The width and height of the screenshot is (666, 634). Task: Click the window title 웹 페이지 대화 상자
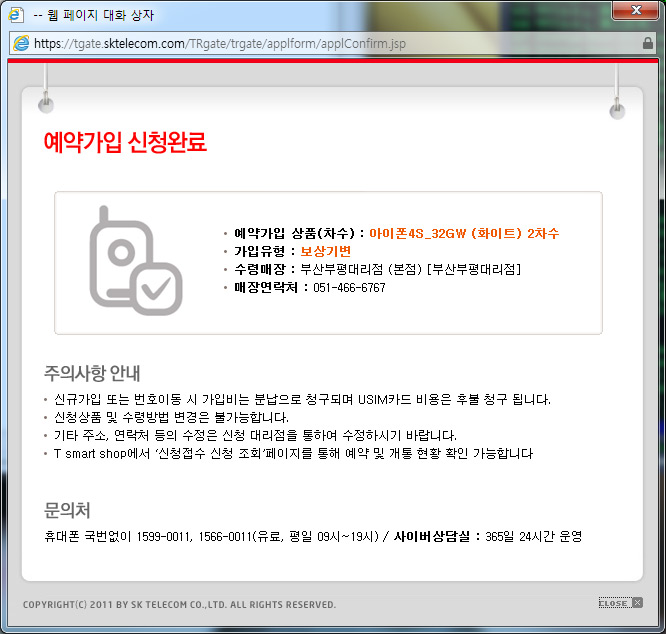[x=100, y=15]
